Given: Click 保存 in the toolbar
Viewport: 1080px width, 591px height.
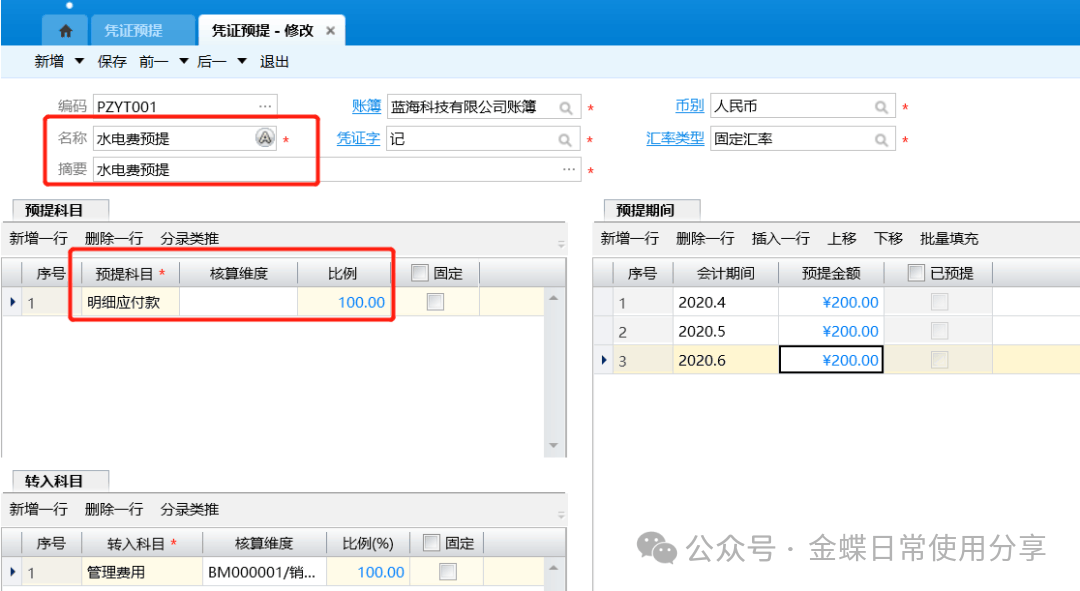Looking at the screenshot, I should point(112,62).
